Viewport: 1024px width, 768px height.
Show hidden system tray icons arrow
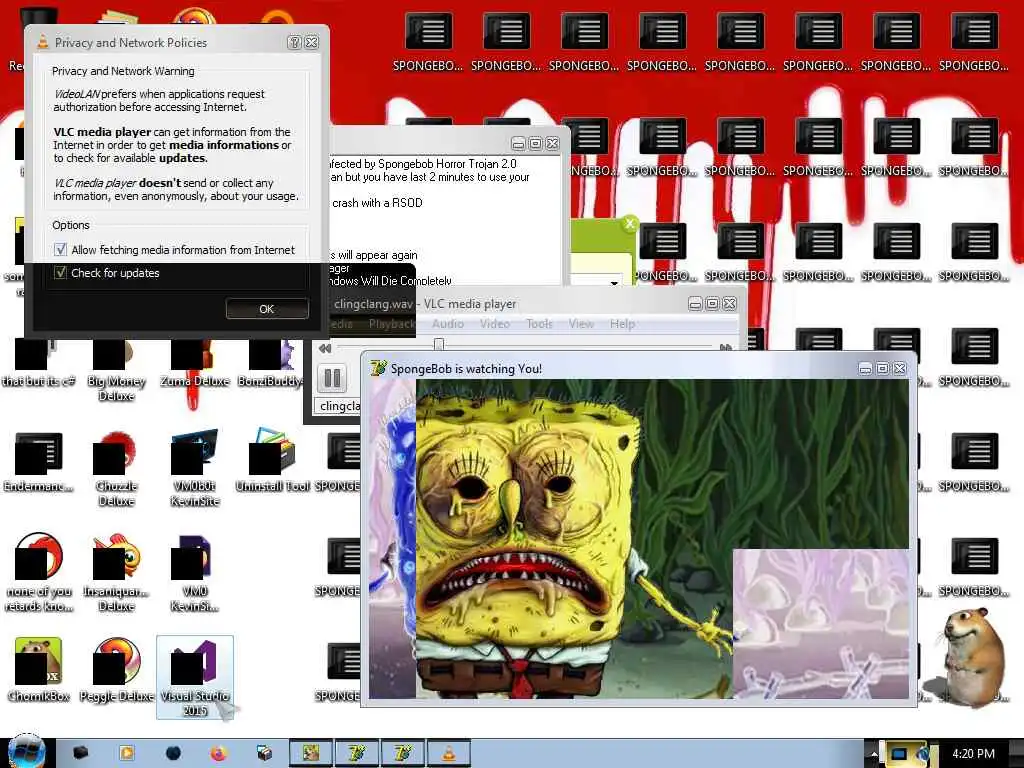874,754
